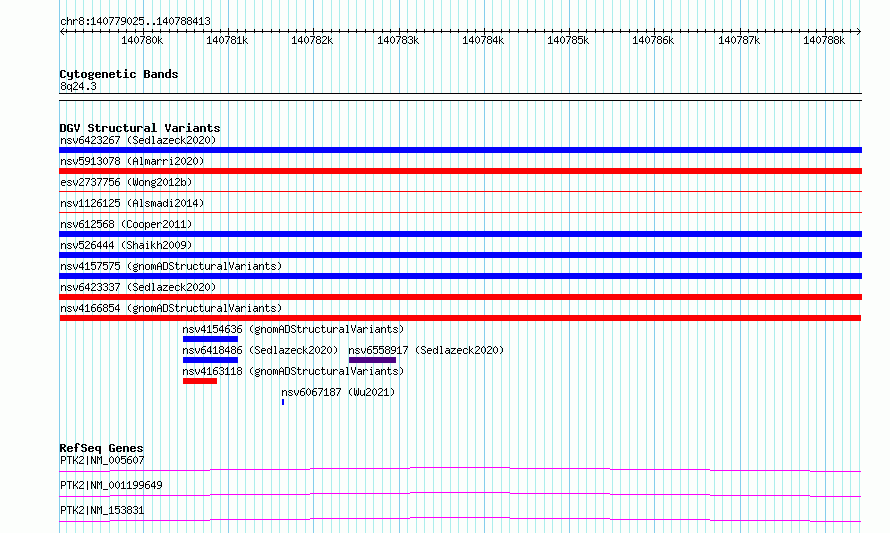Image resolution: width=890 pixels, height=533 pixels.
Task: Click the short red bar of nsv4163118
Action: 200,381
